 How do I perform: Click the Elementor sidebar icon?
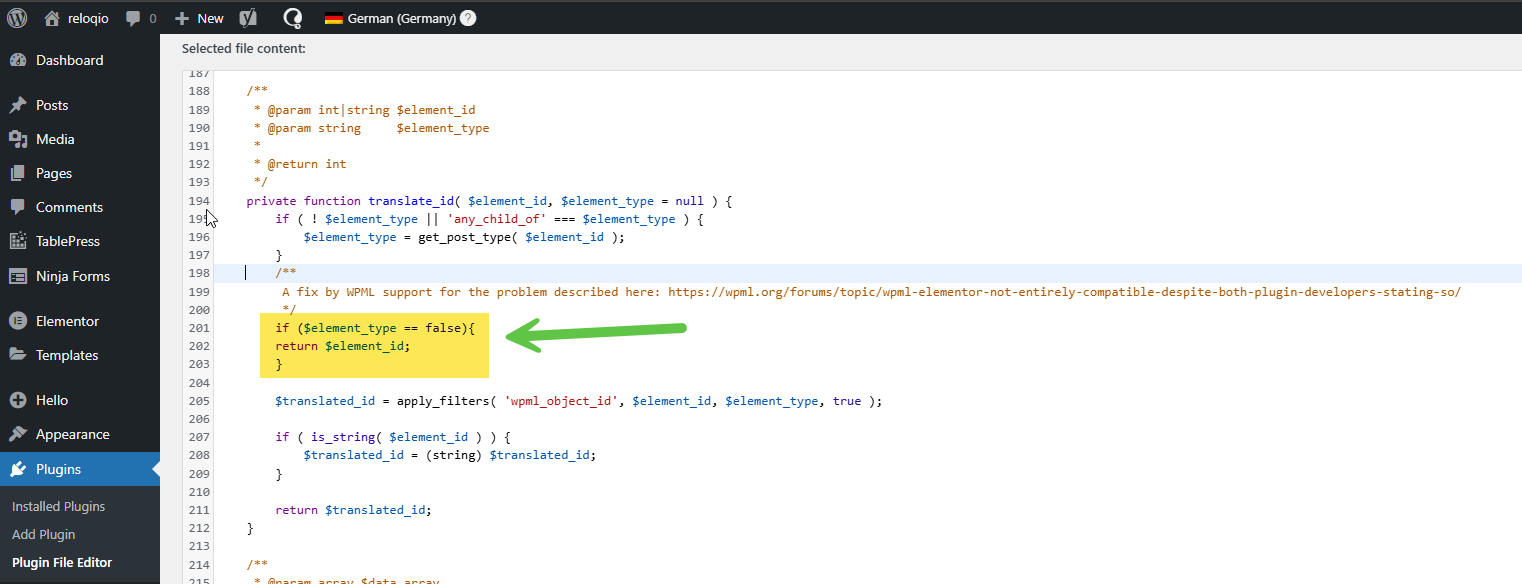point(18,321)
